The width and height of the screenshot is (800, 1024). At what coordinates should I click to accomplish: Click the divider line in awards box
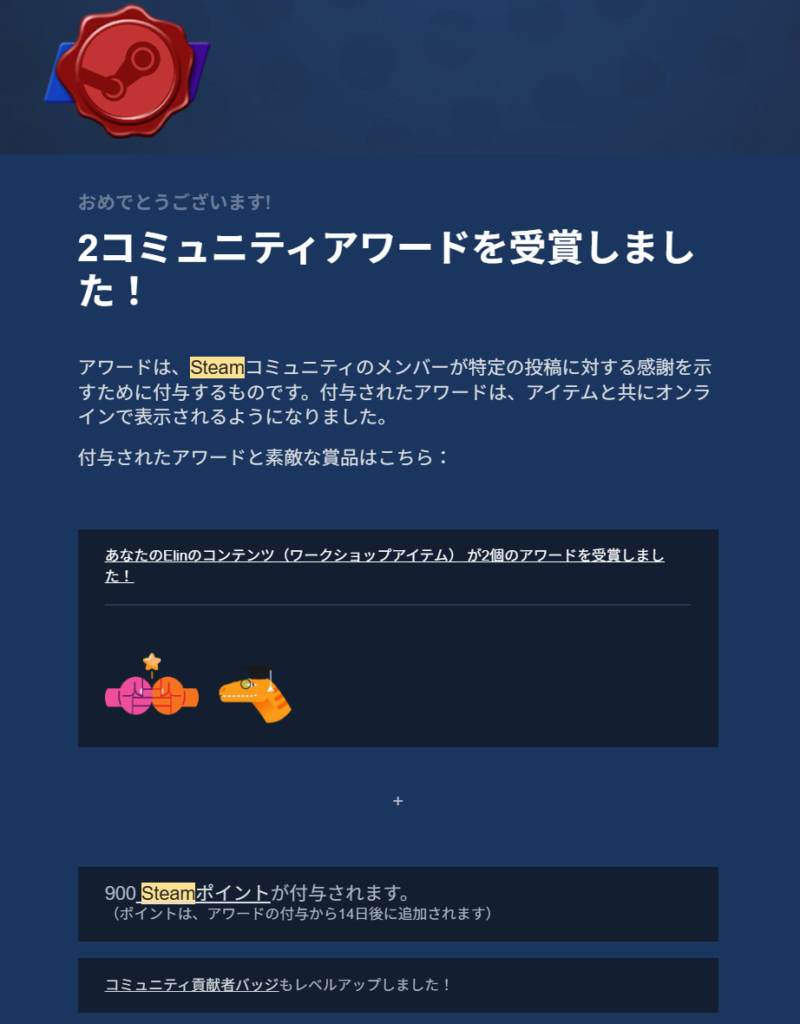398,605
